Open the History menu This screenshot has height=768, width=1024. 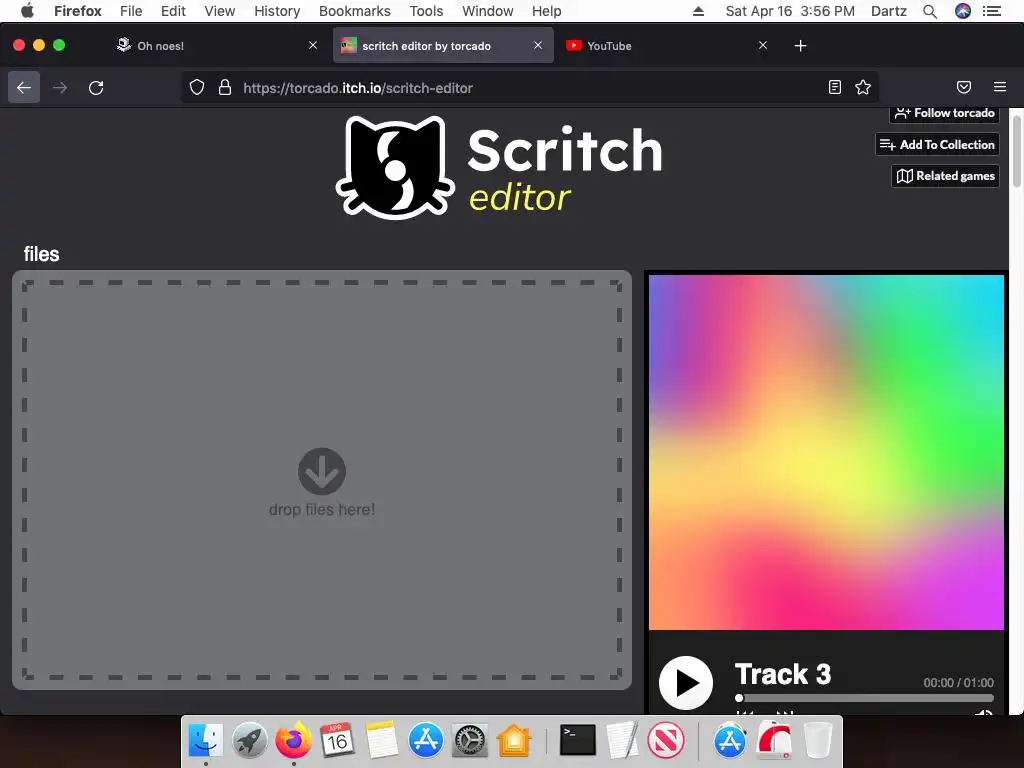(x=277, y=11)
